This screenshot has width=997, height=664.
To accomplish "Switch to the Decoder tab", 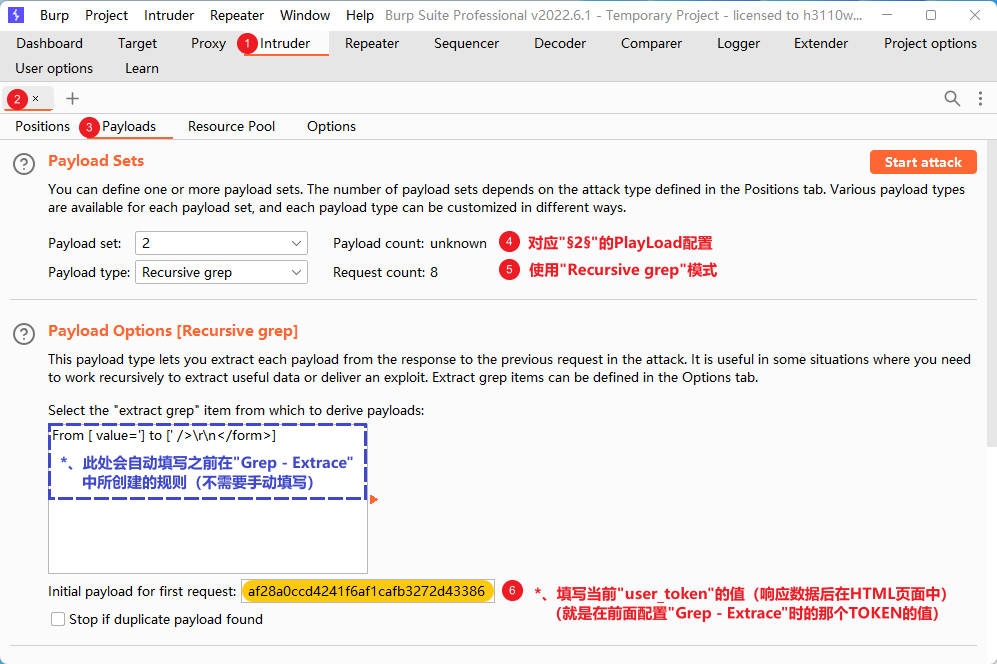I will 560,43.
